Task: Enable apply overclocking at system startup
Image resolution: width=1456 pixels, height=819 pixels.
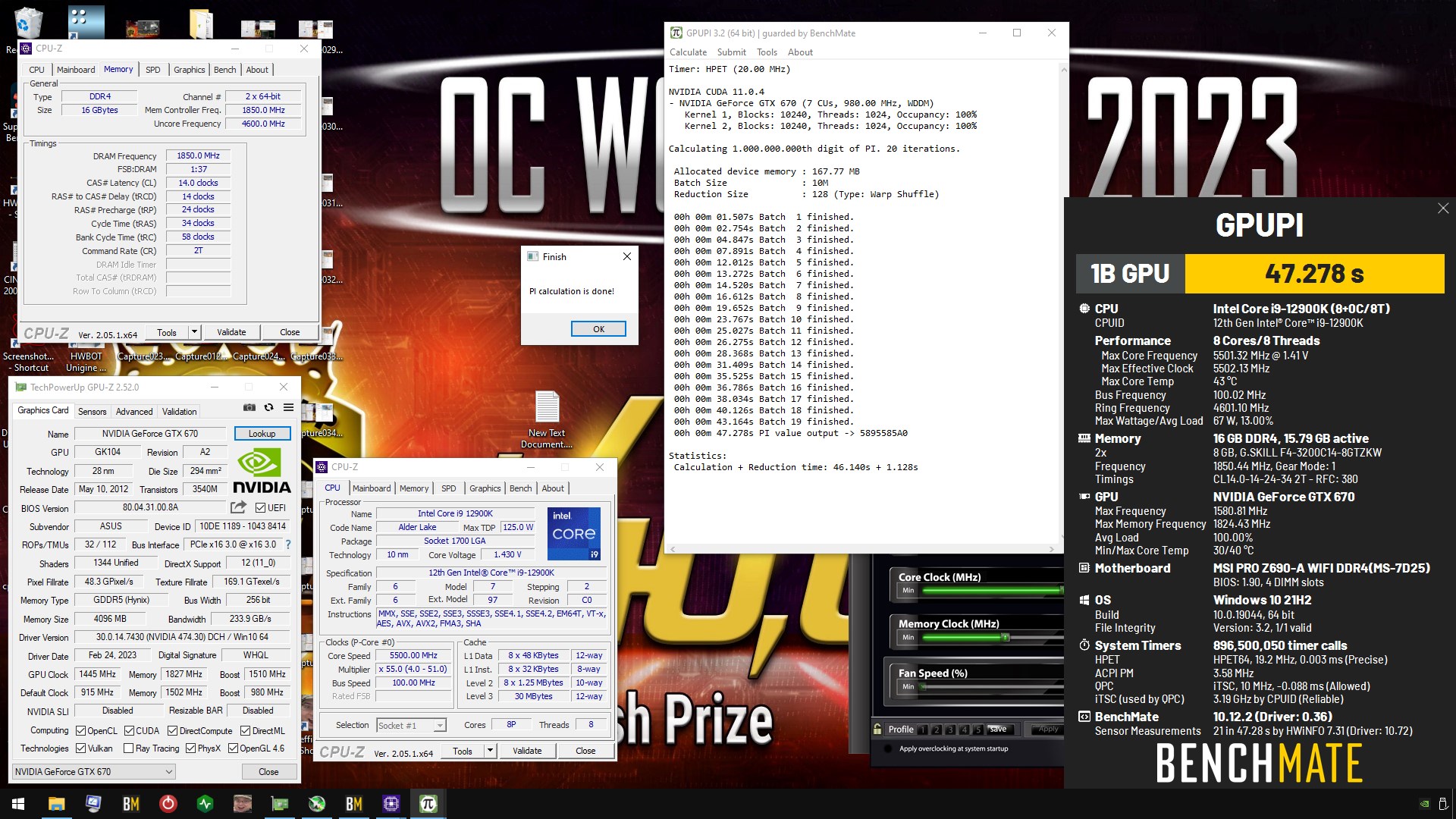Action: 888,748
